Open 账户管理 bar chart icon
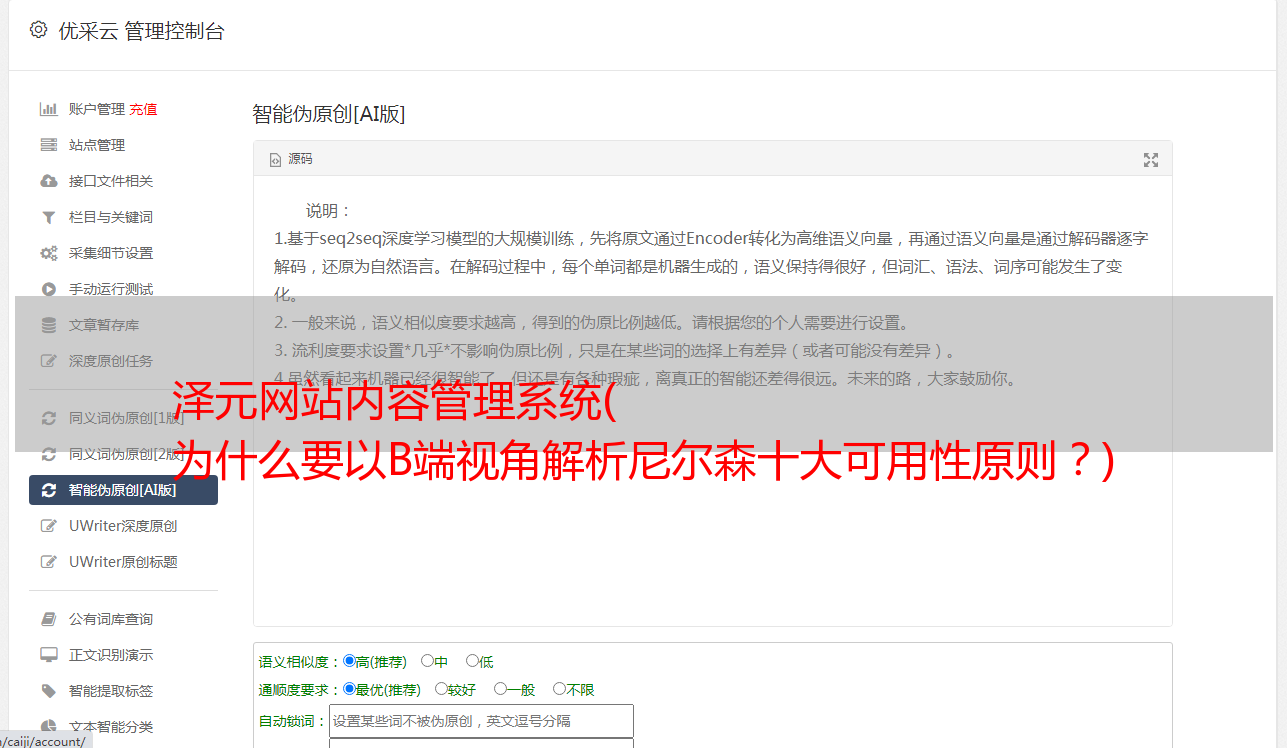 pyautogui.click(x=48, y=109)
